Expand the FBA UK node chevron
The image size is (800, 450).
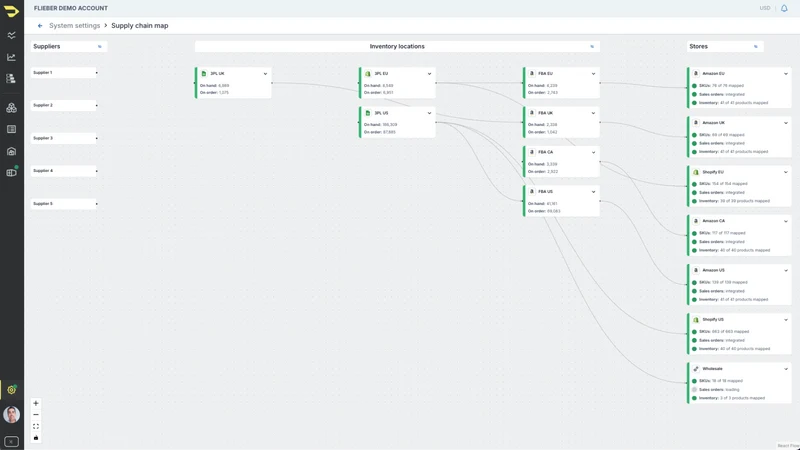point(593,113)
